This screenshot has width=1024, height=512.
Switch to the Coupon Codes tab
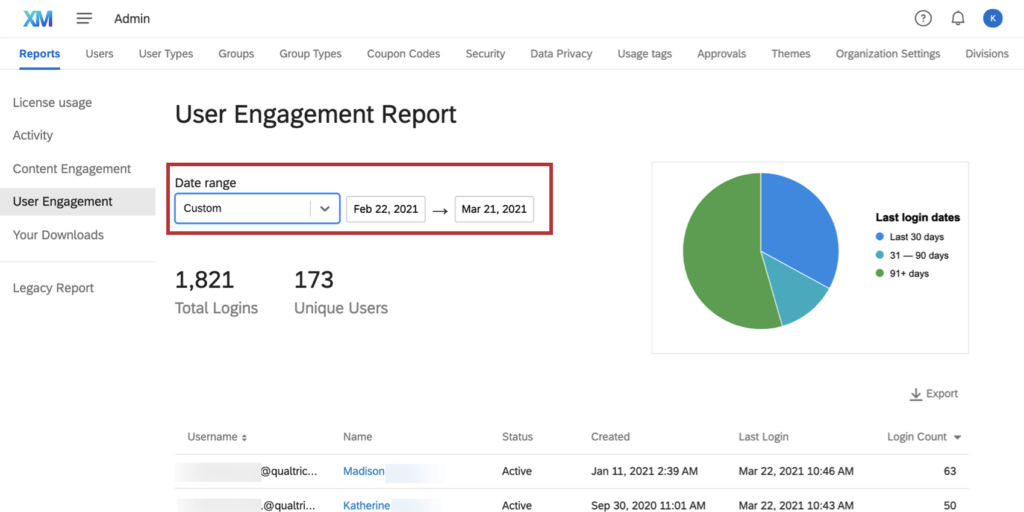403,54
